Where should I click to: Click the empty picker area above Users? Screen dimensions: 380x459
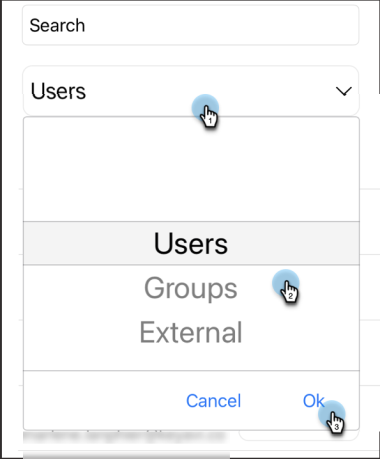[x=191, y=169]
